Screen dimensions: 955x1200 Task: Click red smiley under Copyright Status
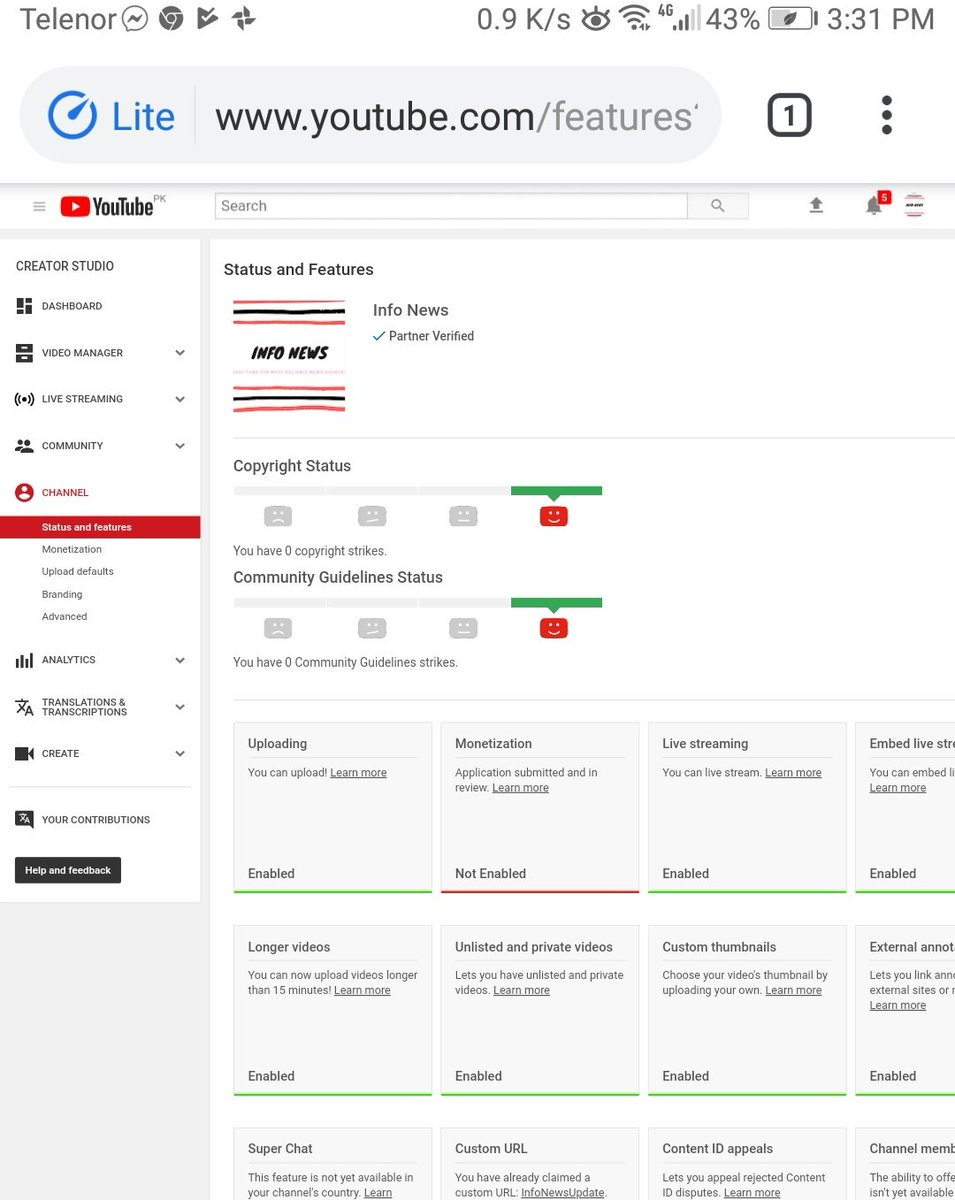click(x=553, y=516)
